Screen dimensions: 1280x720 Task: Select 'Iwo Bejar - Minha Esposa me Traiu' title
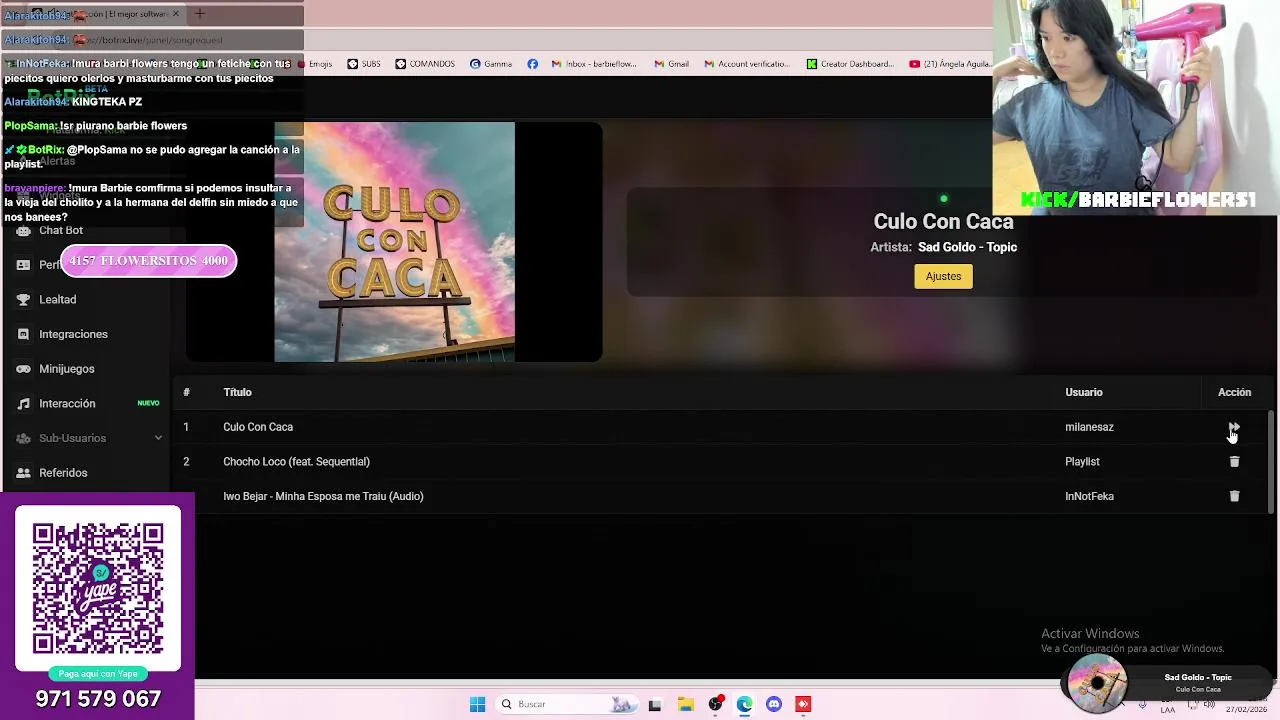(323, 496)
